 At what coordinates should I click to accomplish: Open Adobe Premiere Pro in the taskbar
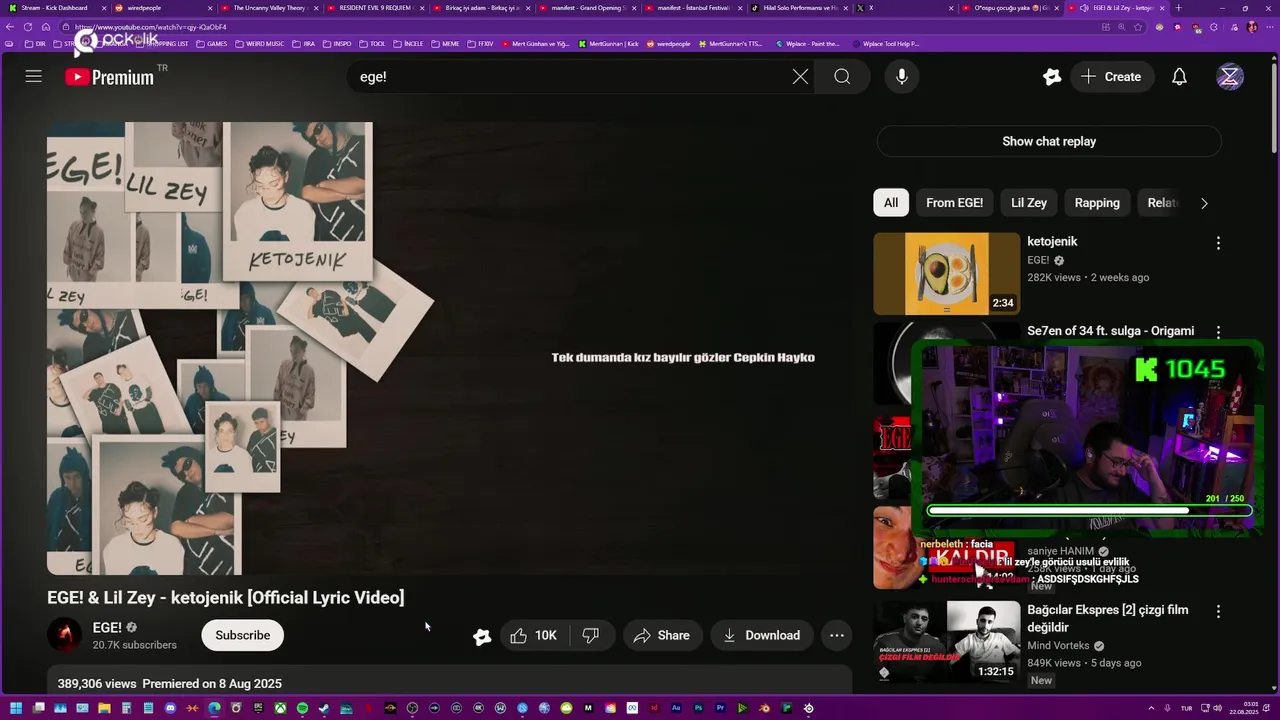tap(720, 708)
